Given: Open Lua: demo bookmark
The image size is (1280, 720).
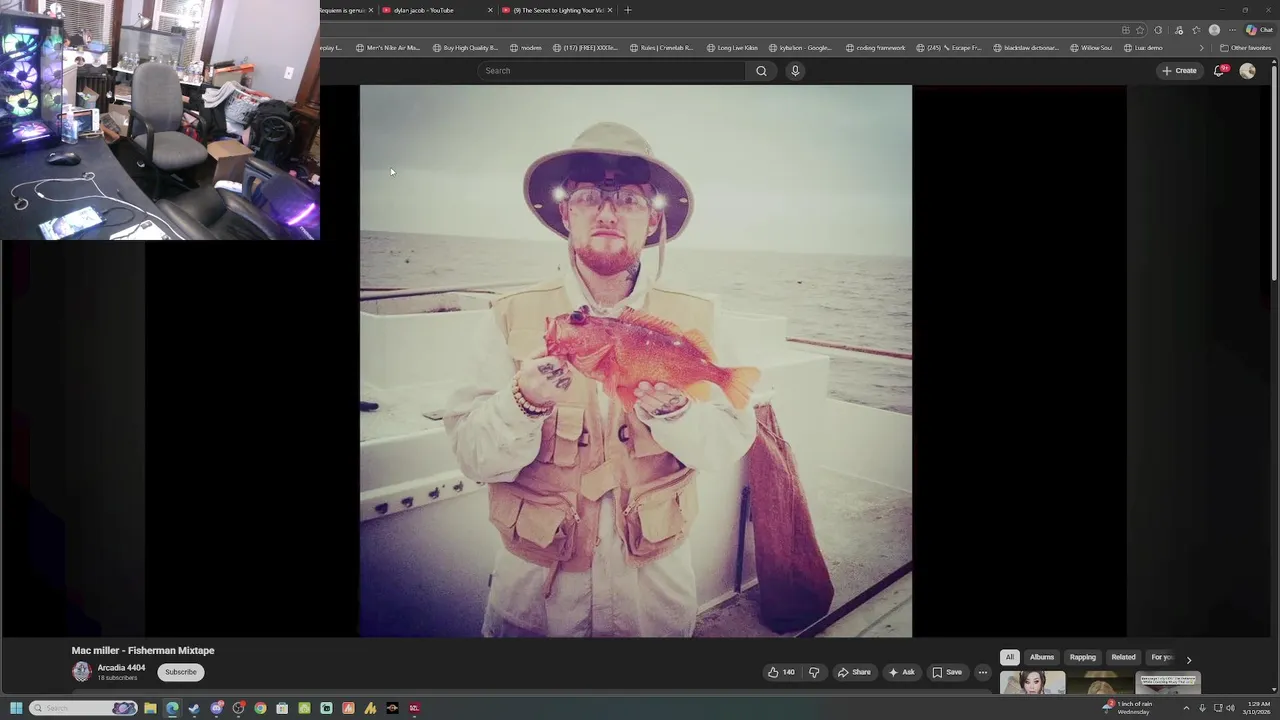Looking at the screenshot, I should (1143, 48).
